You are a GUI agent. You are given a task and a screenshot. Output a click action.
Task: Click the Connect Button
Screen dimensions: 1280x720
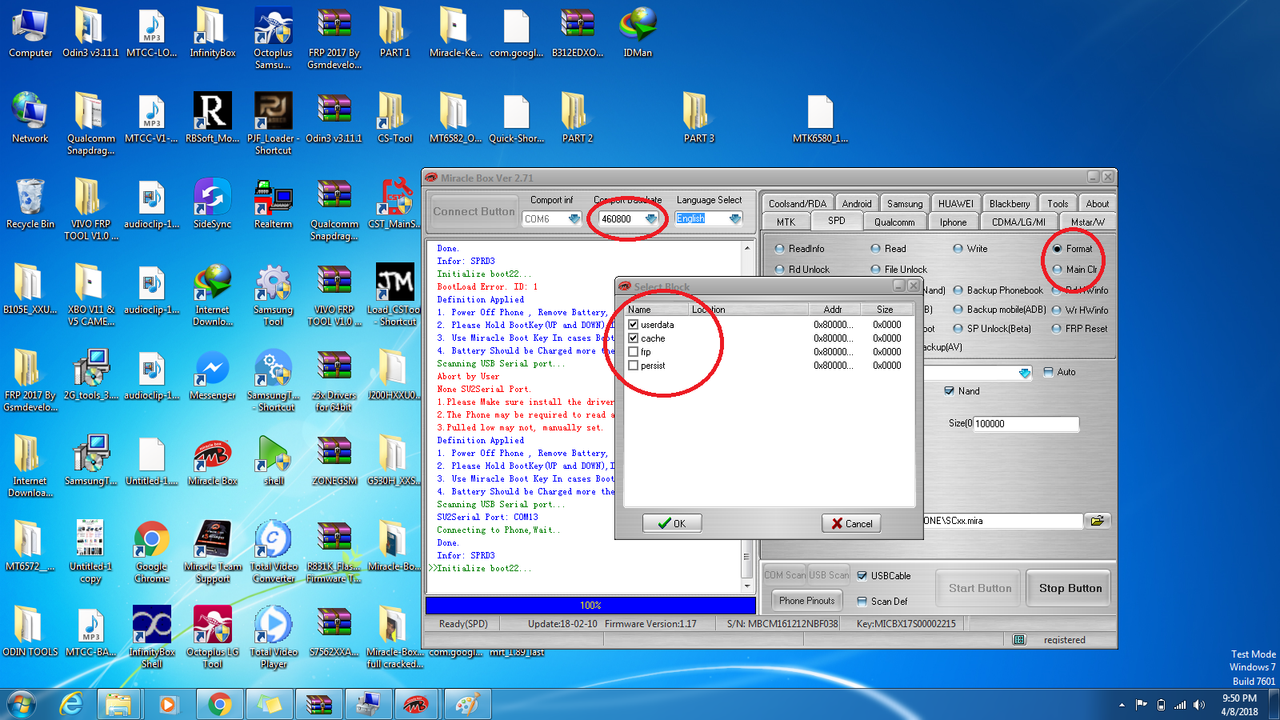click(474, 212)
